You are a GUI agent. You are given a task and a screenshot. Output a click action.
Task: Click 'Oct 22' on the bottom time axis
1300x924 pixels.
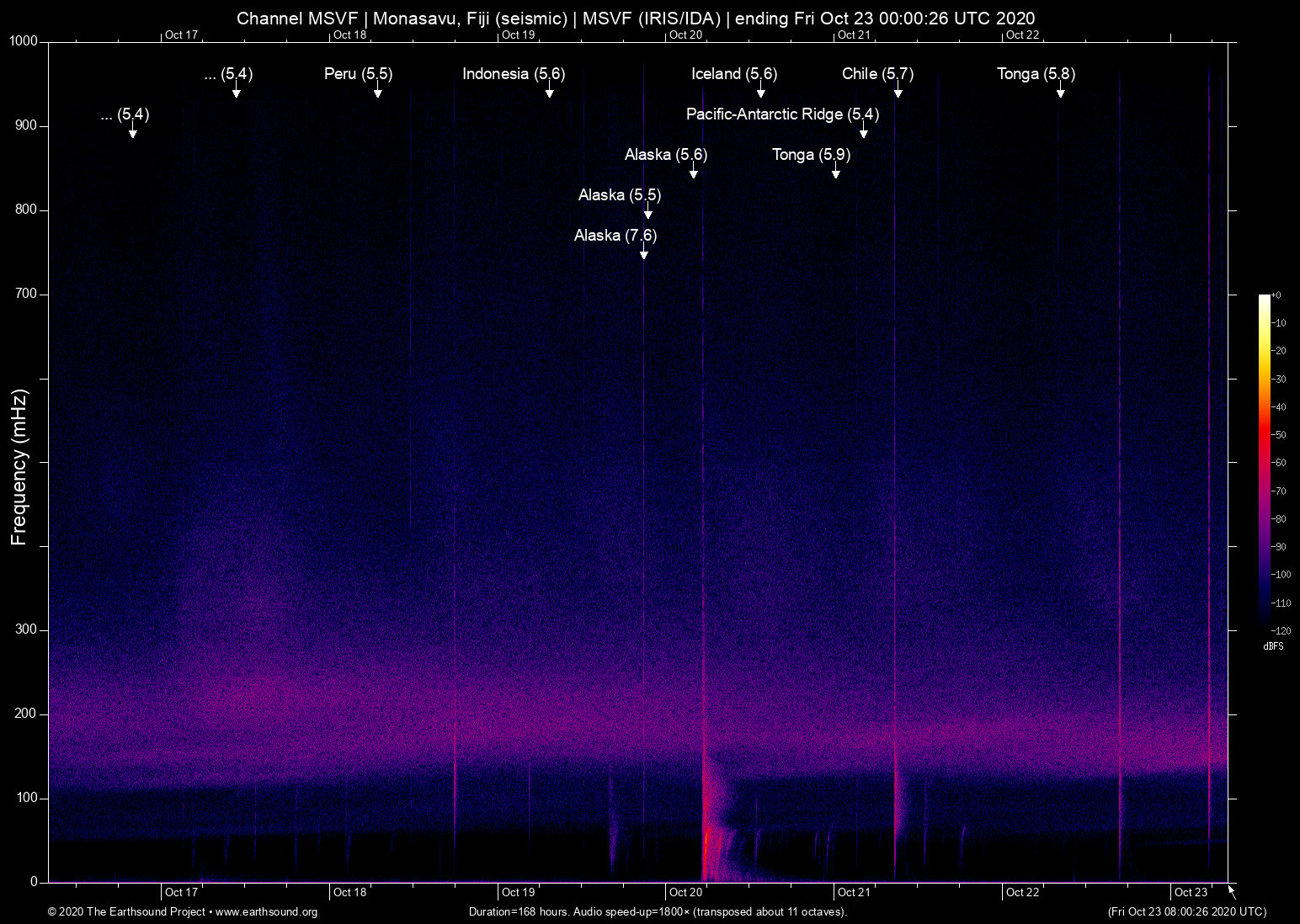coord(1023,893)
